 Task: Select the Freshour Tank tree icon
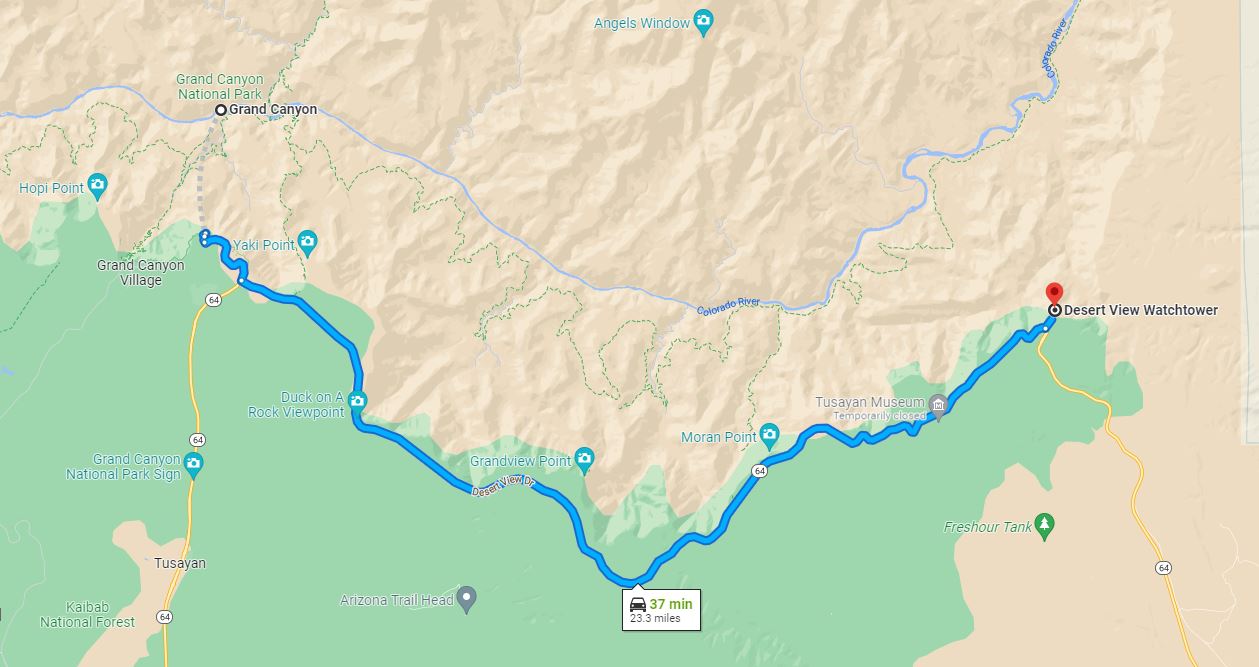coord(1045,524)
